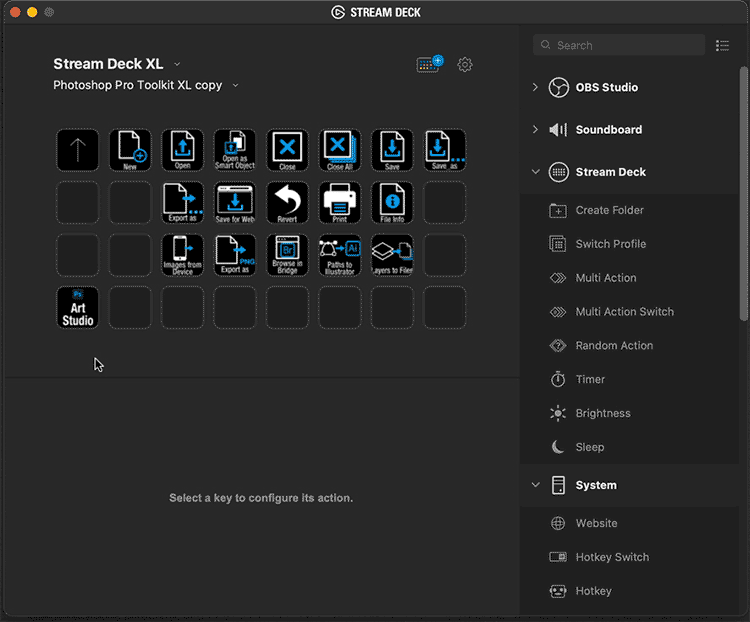
Task: Select the empty key below the back arrow
Action: tap(77, 202)
